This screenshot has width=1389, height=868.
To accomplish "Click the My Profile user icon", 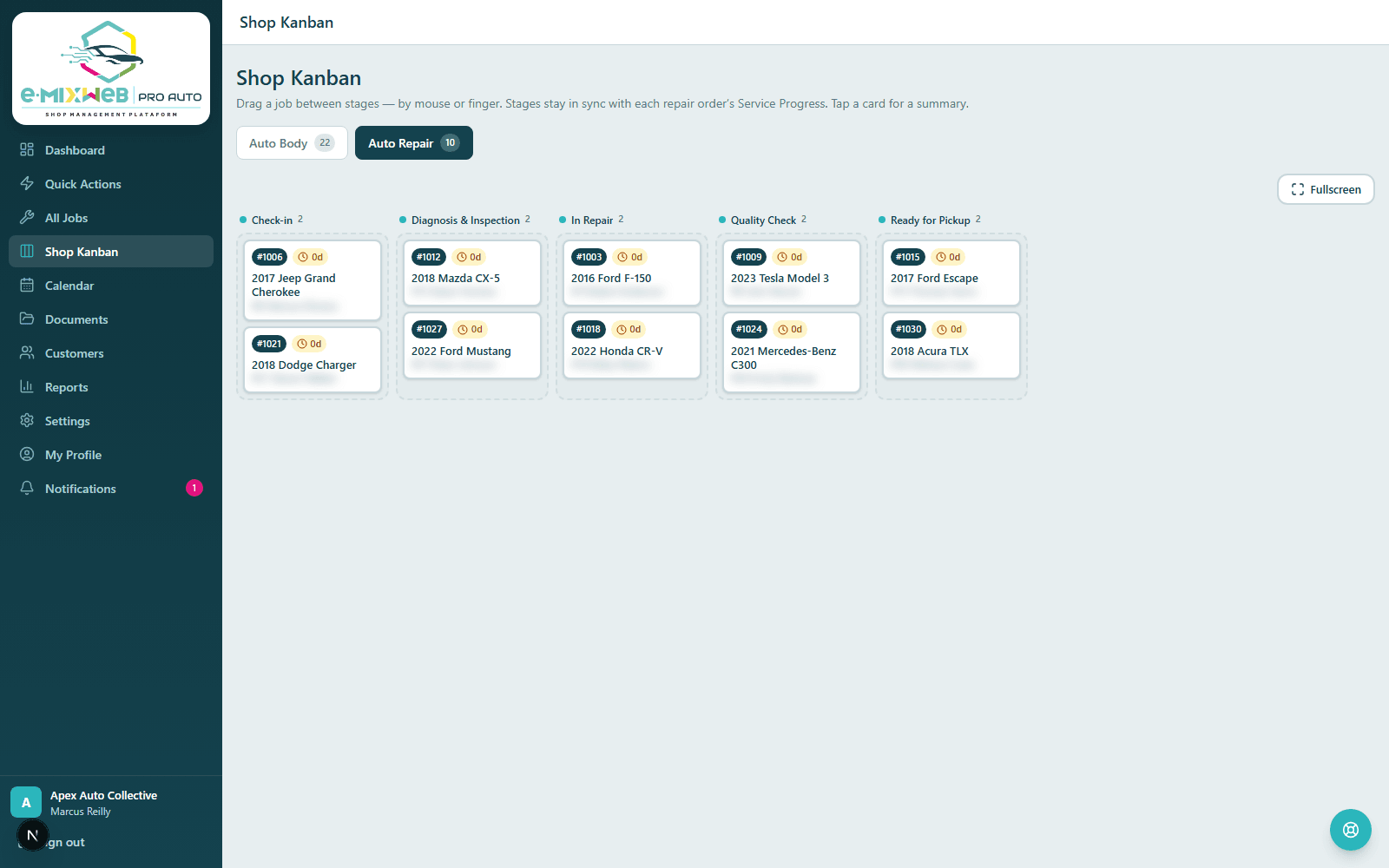I will coord(27,455).
